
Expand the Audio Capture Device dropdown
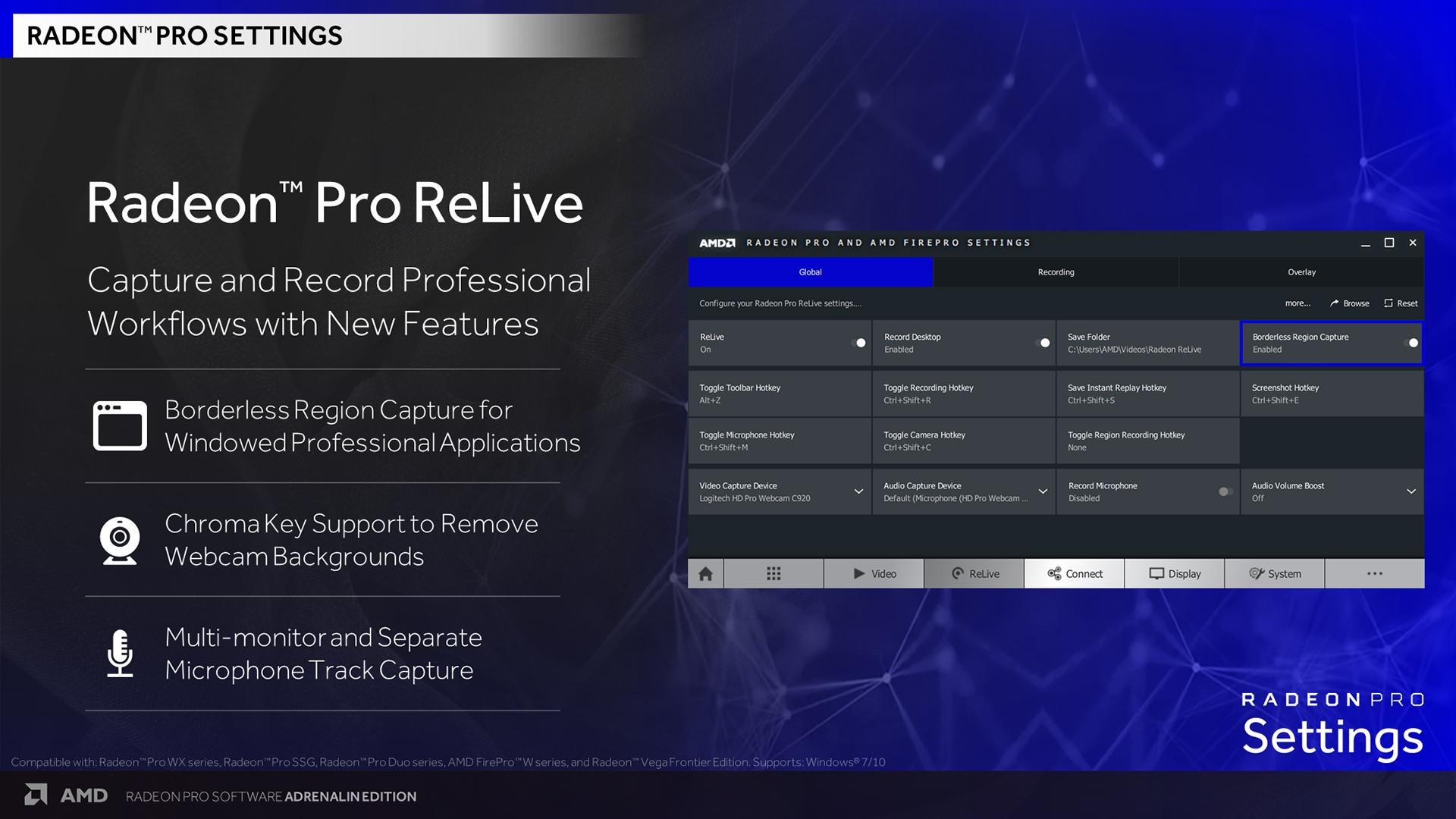pos(1043,491)
